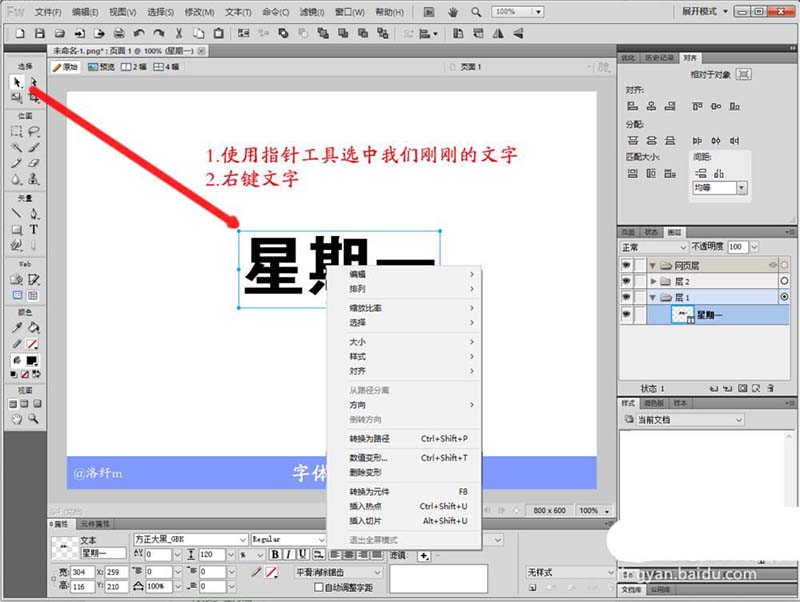This screenshot has height=602, width=800.
Task: Select the Rubber Stamp tool
Action: click(34, 179)
